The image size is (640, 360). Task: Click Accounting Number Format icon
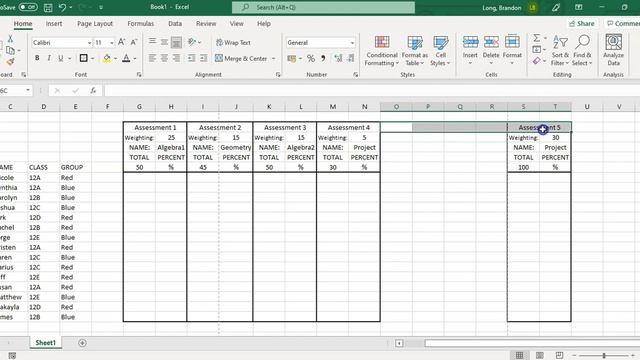291,58
